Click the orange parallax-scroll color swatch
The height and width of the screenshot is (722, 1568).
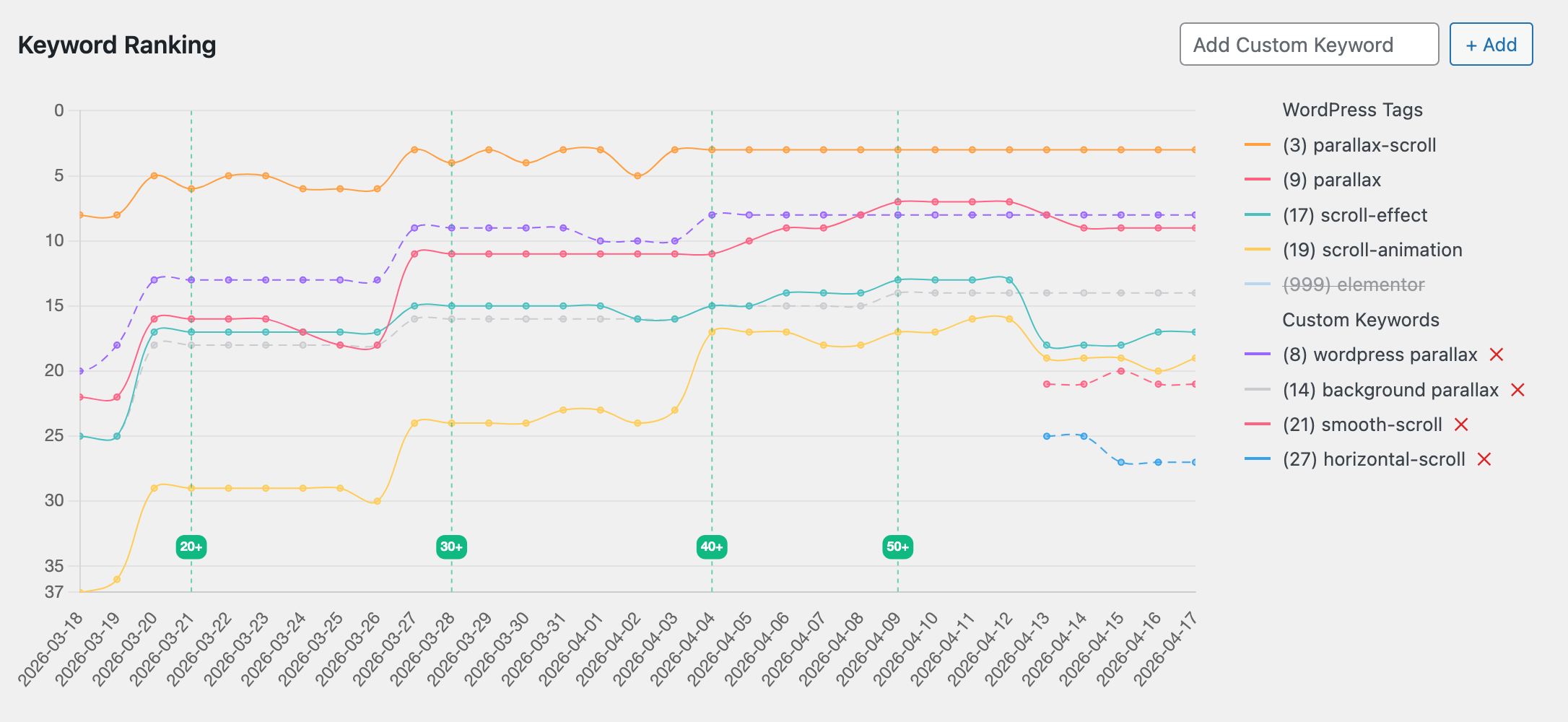[x=1258, y=145]
